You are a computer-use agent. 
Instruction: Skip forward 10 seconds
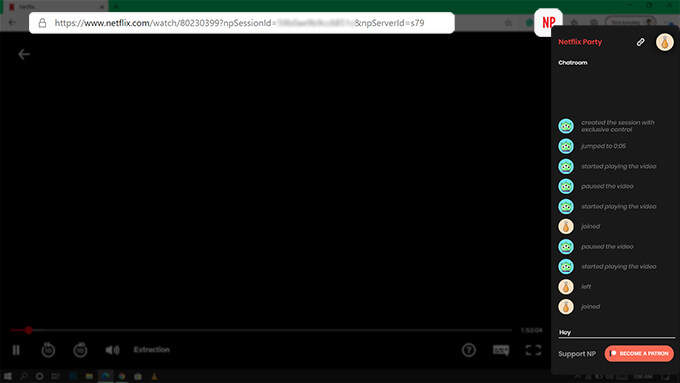point(80,350)
